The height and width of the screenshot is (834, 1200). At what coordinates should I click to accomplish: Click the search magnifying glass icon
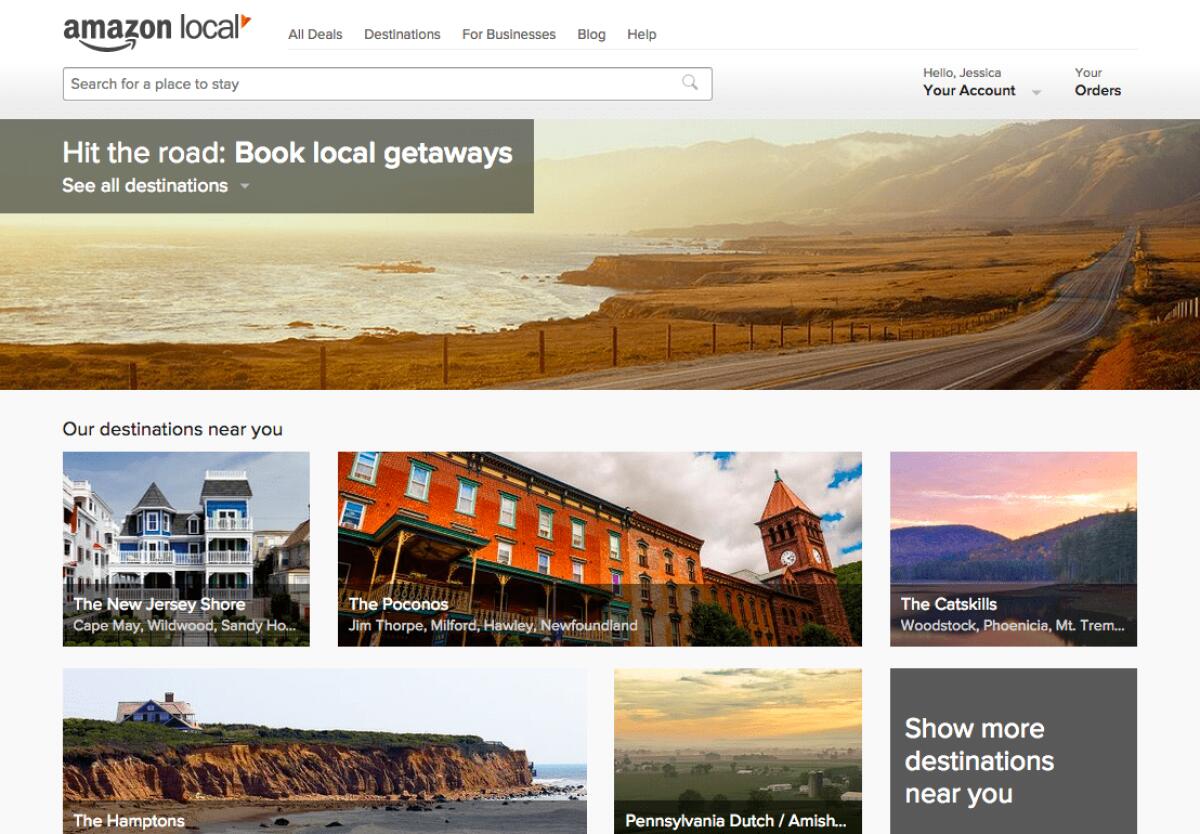point(690,83)
